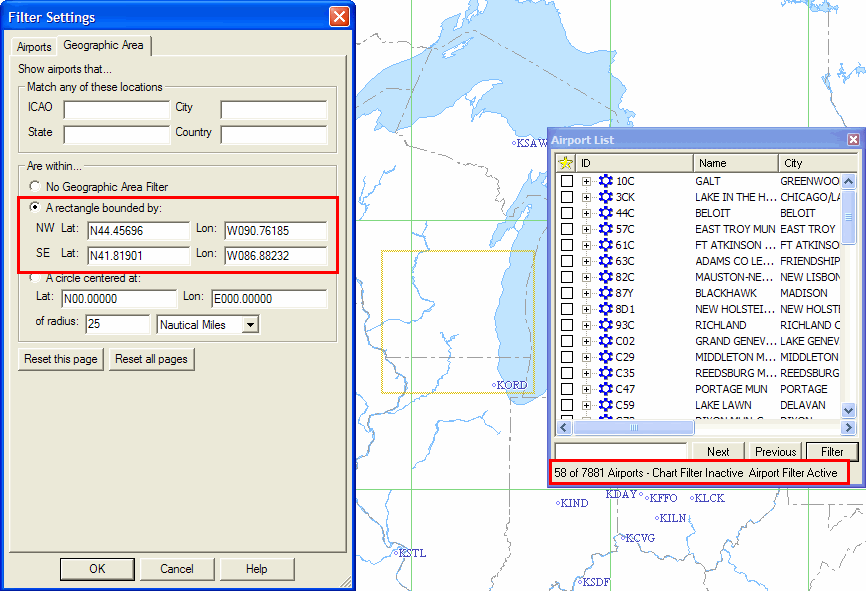Click the airport icon for C35

tap(606, 373)
